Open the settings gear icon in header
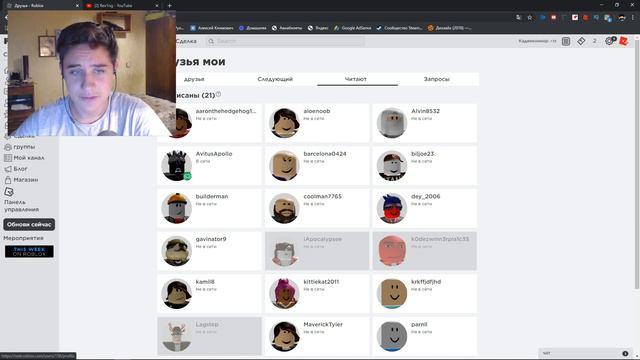Screen dimensions: 640x360 [610, 40]
